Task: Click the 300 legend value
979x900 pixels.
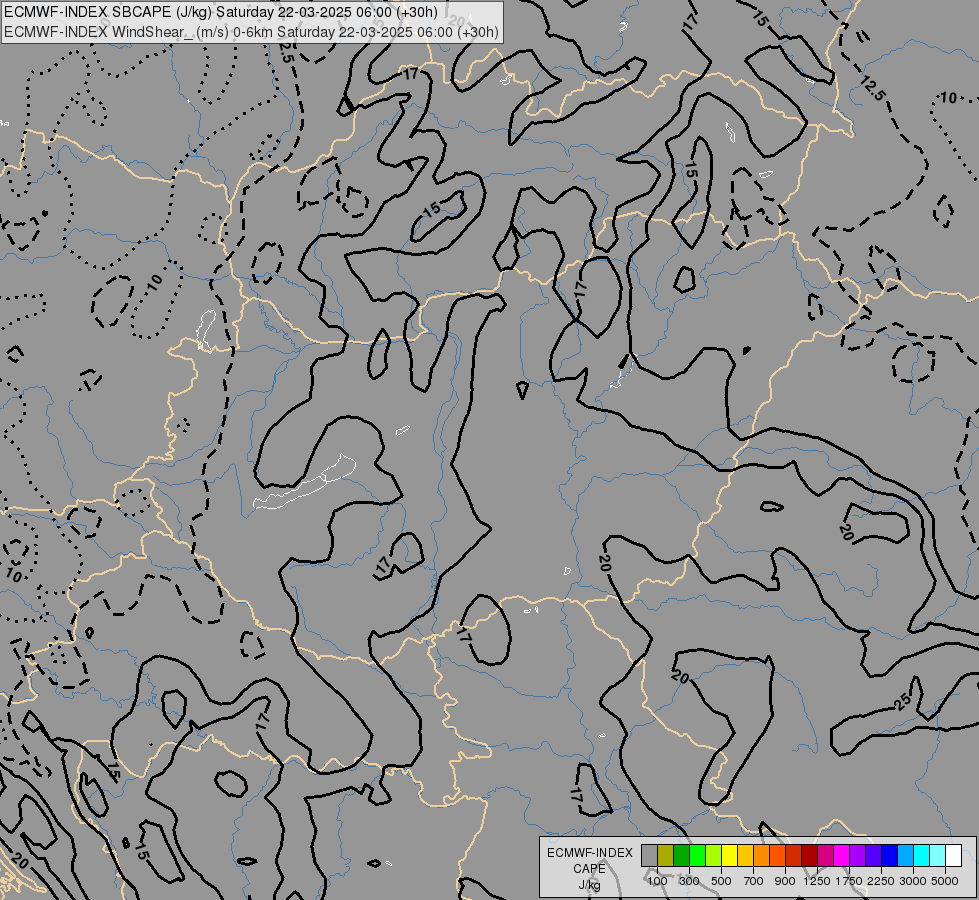Action: click(x=689, y=881)
